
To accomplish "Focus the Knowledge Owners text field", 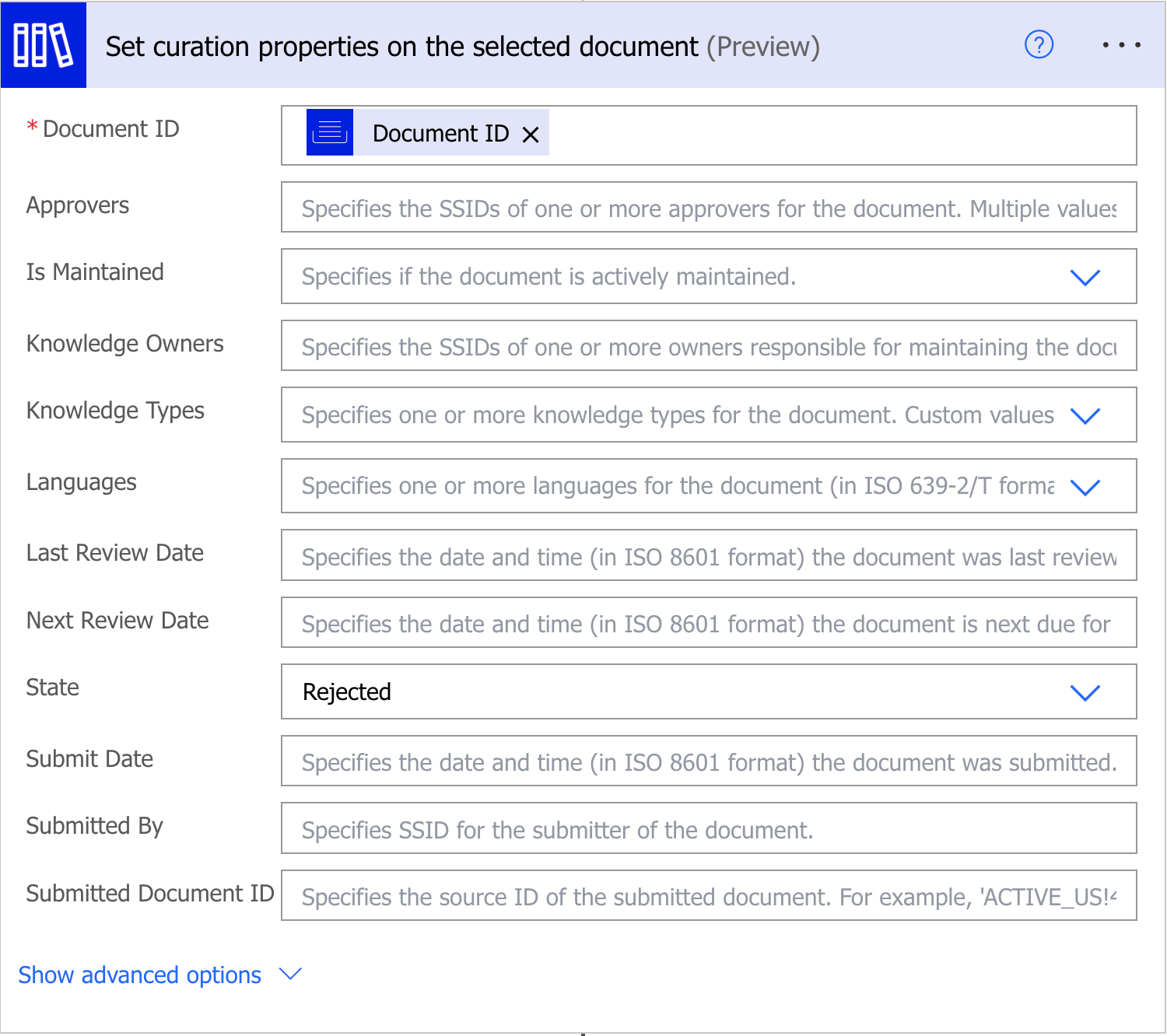I will coord(708,346).
